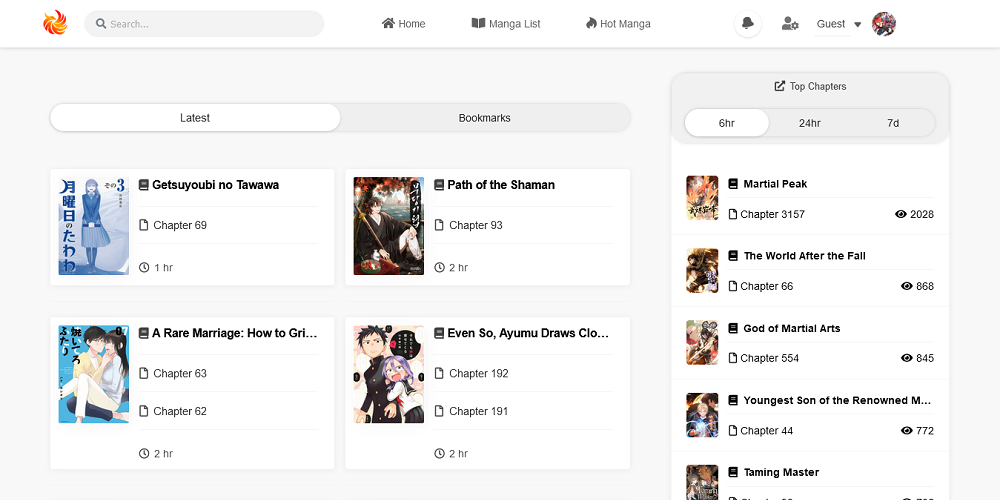
Task: Click the Youngest Son of the Renowned cover thumbnail
Action: pos(702,415)
